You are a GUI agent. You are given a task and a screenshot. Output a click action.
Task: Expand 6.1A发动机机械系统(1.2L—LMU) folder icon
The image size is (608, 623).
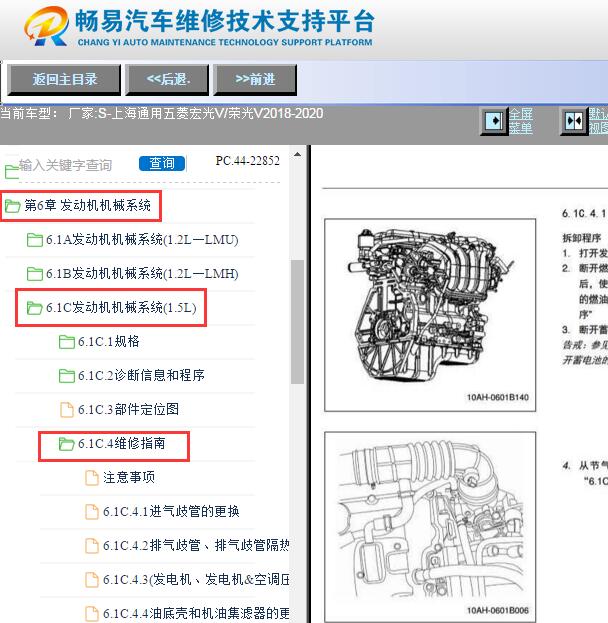[x=35, y=240]
